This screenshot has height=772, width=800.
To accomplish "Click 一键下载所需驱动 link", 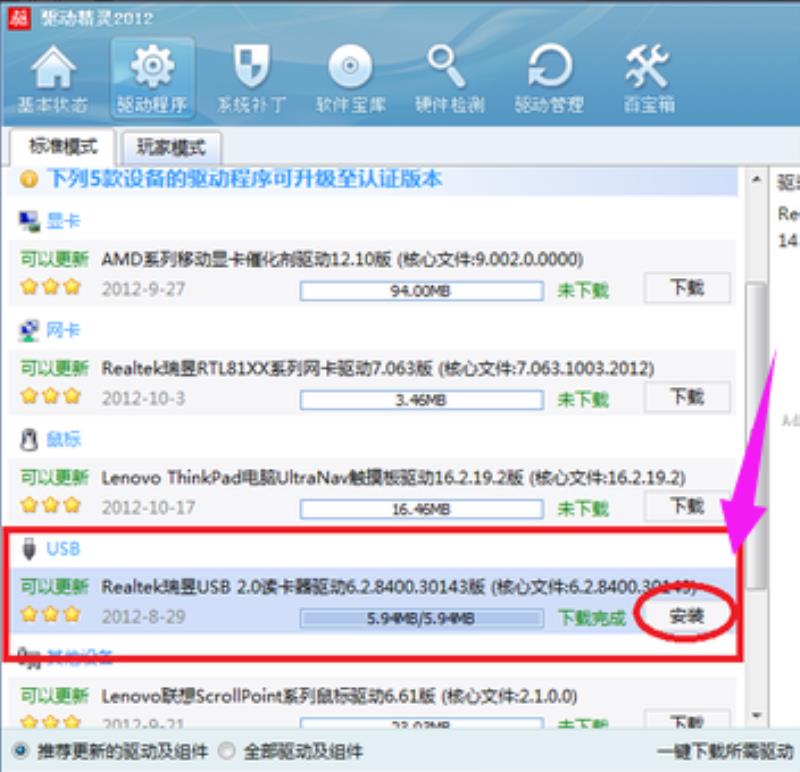I will [725, 751].
